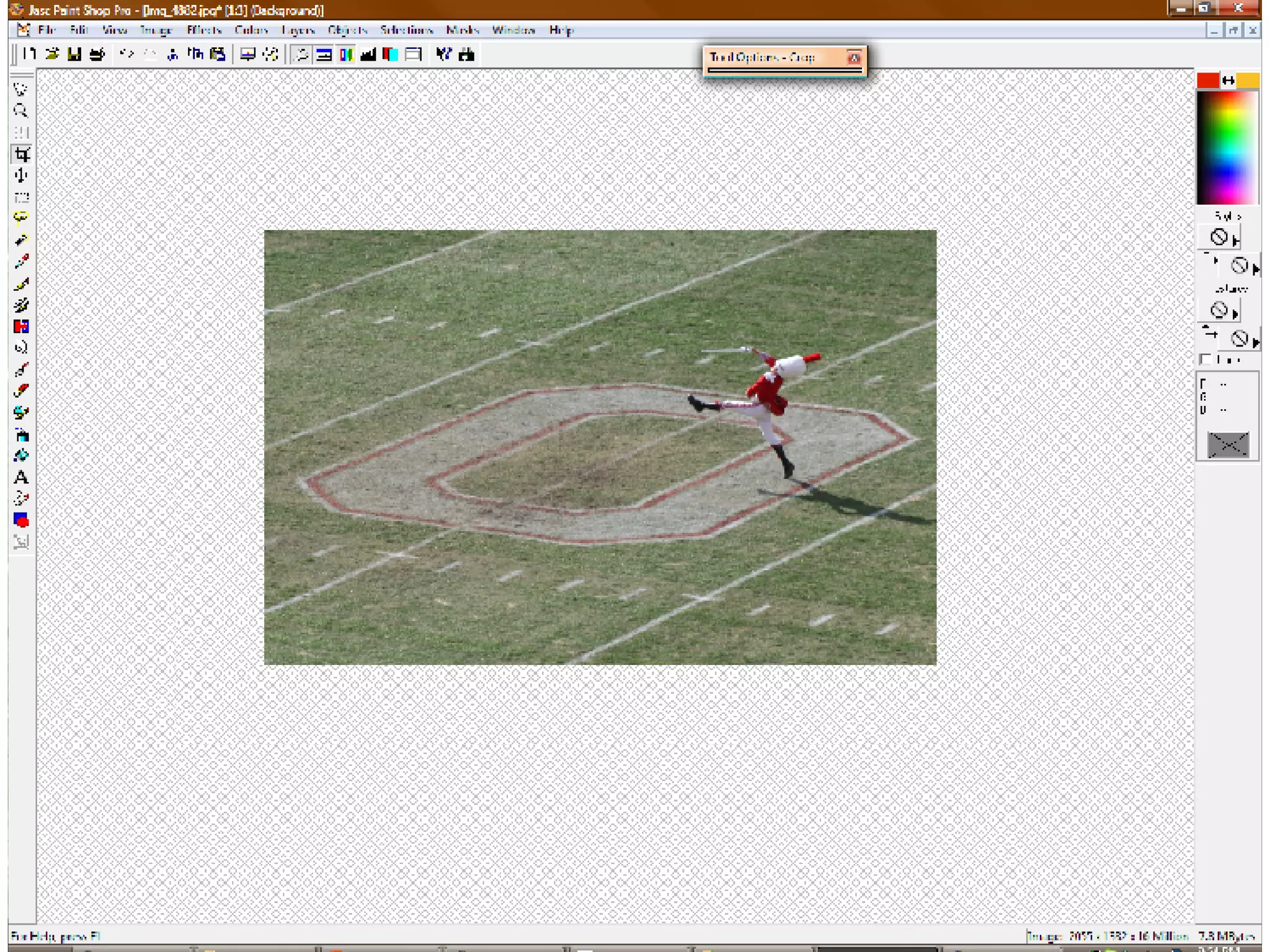
Task: Open the Selections menu
Action: [406, 30]
